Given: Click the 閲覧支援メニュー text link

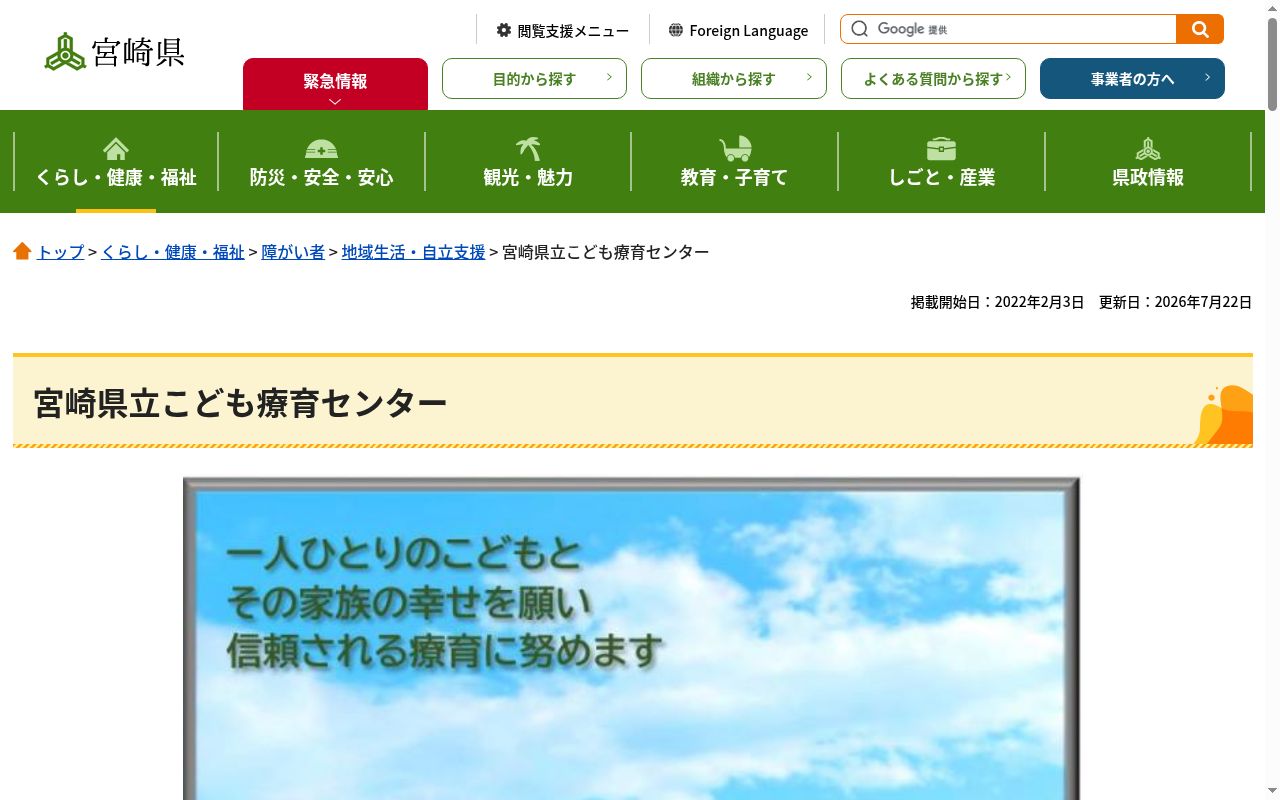Looking at the screenshot, I should click(573, 31).
